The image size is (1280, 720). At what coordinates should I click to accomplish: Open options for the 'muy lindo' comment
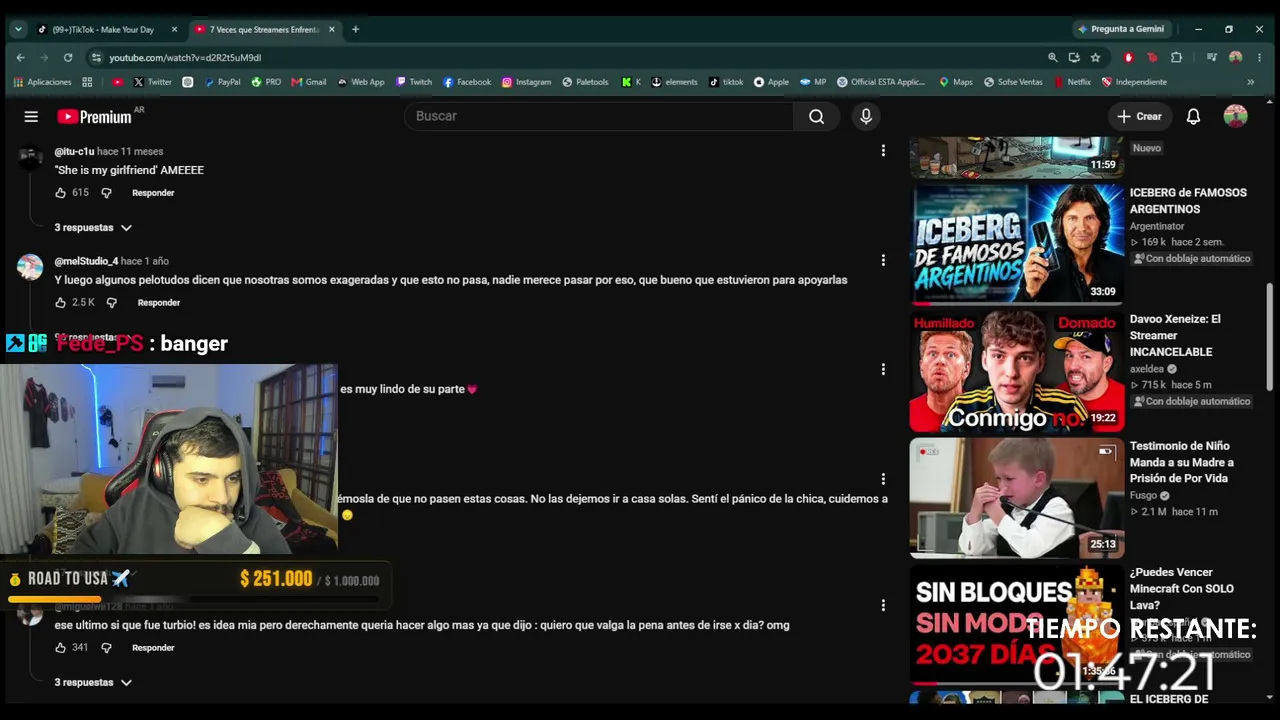click(x=883, y=370)
